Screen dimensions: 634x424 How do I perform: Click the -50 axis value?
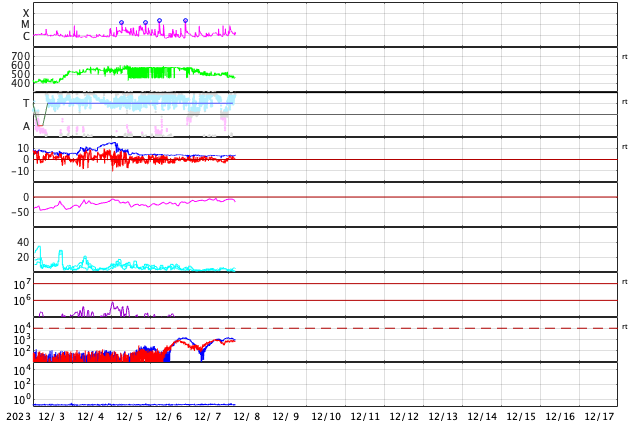pyautogui.click(x=20, y=212)
